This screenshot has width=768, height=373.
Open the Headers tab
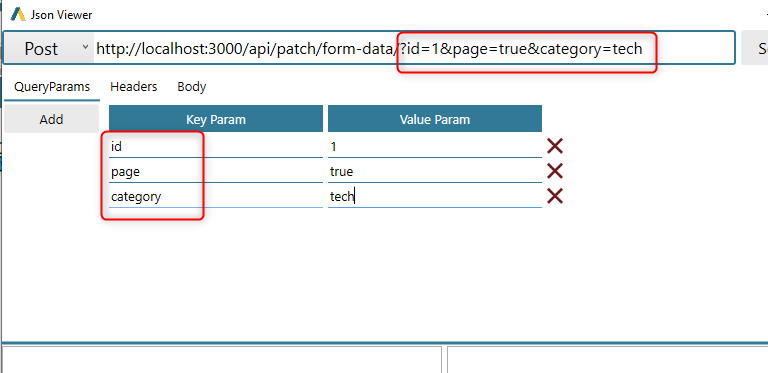(134, 87)
